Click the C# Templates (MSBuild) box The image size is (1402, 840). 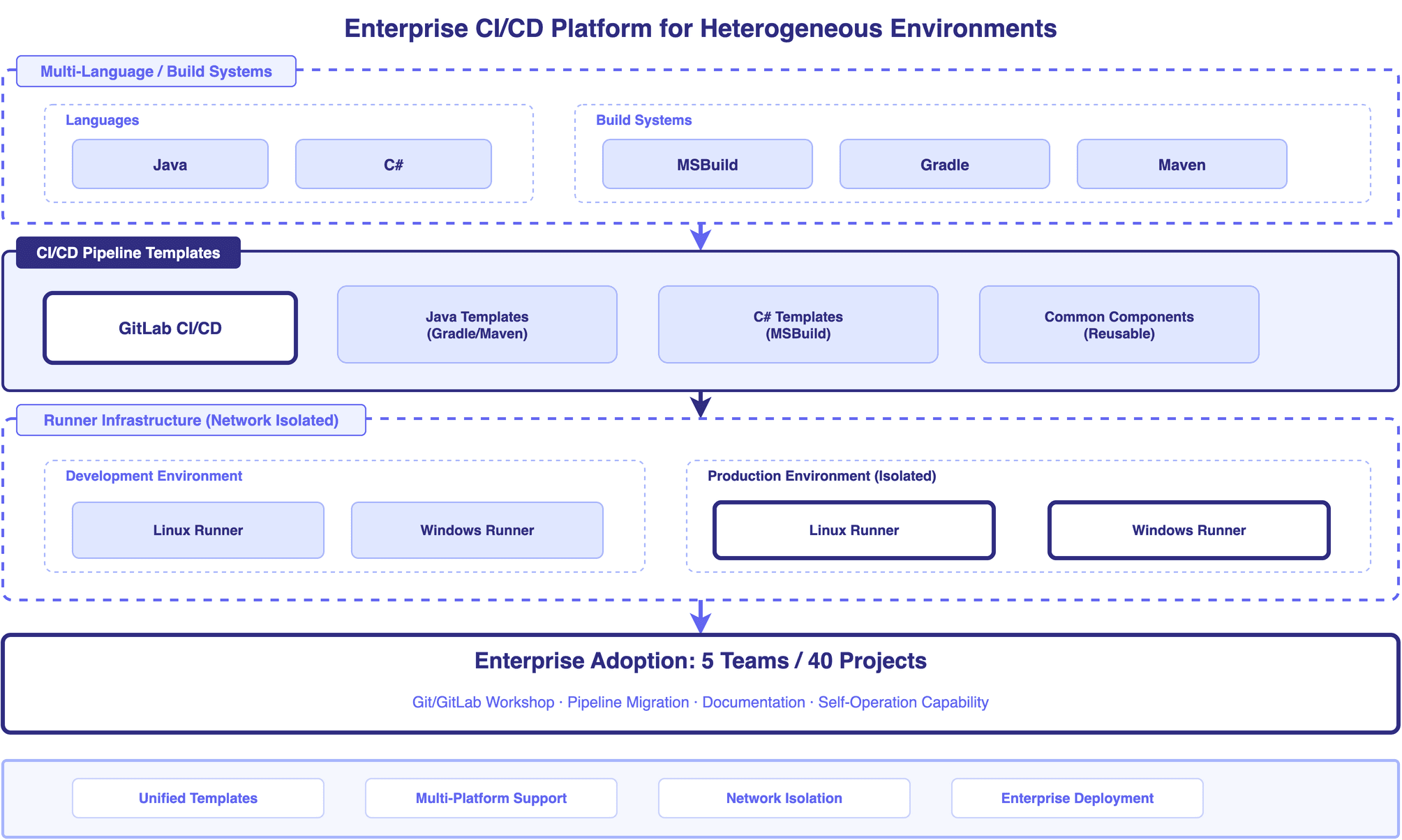[x=798, y=325]
